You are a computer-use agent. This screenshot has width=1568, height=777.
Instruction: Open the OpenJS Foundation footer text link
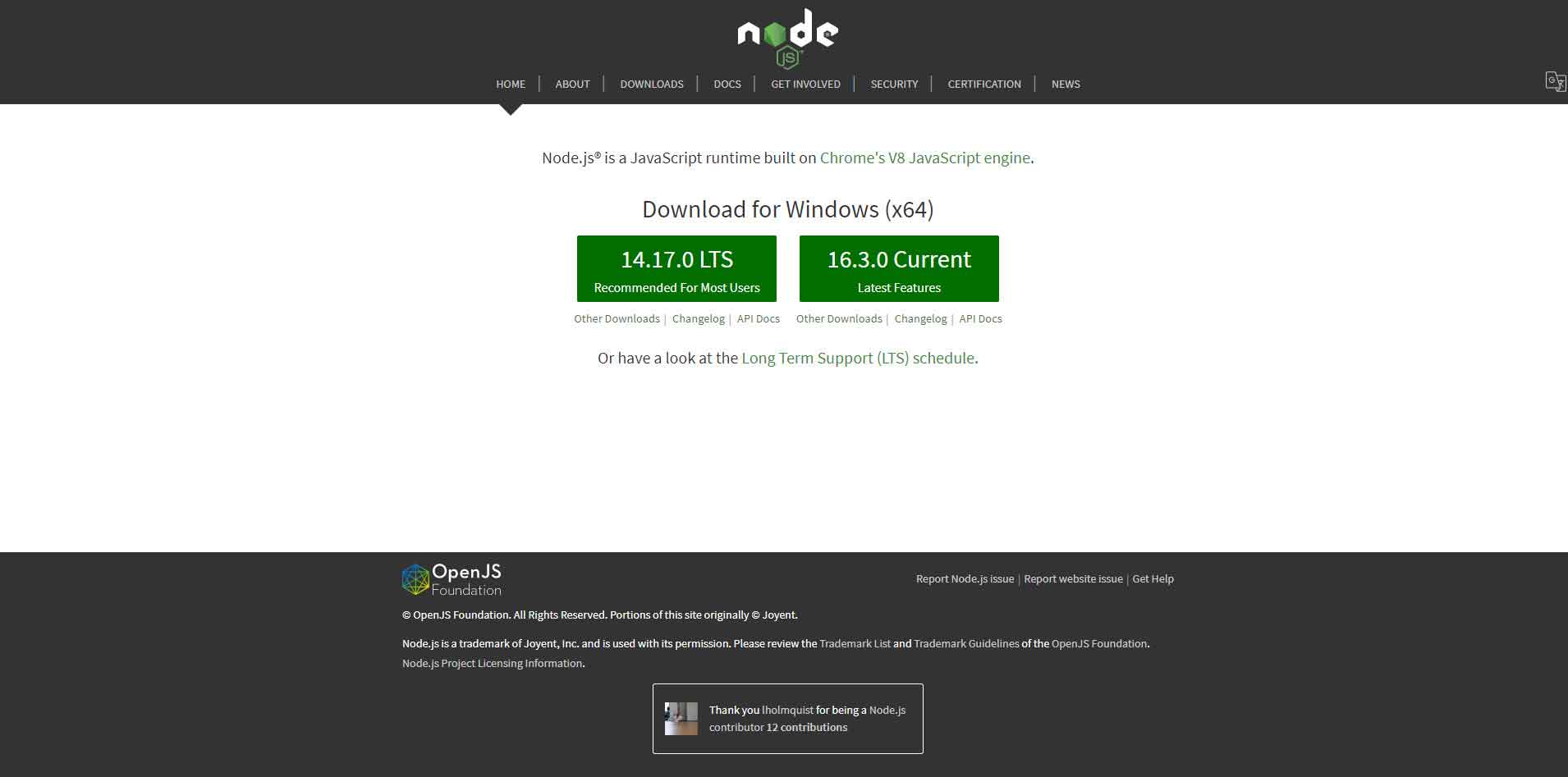[1099, 643]
